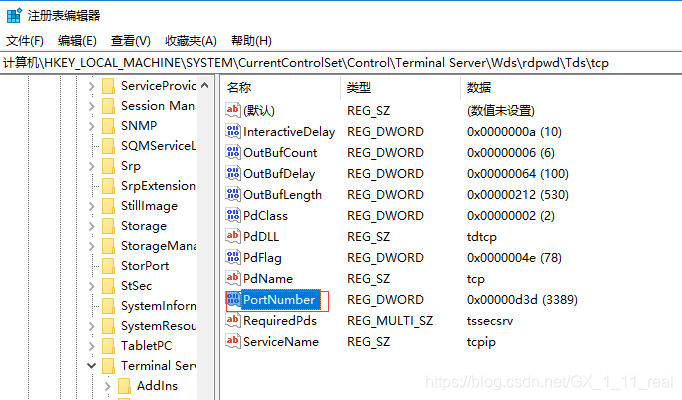The height and width of the screenshot is (400, 682).
Task: Expand the StillImage tree node
Action: [x=92, y=206]
